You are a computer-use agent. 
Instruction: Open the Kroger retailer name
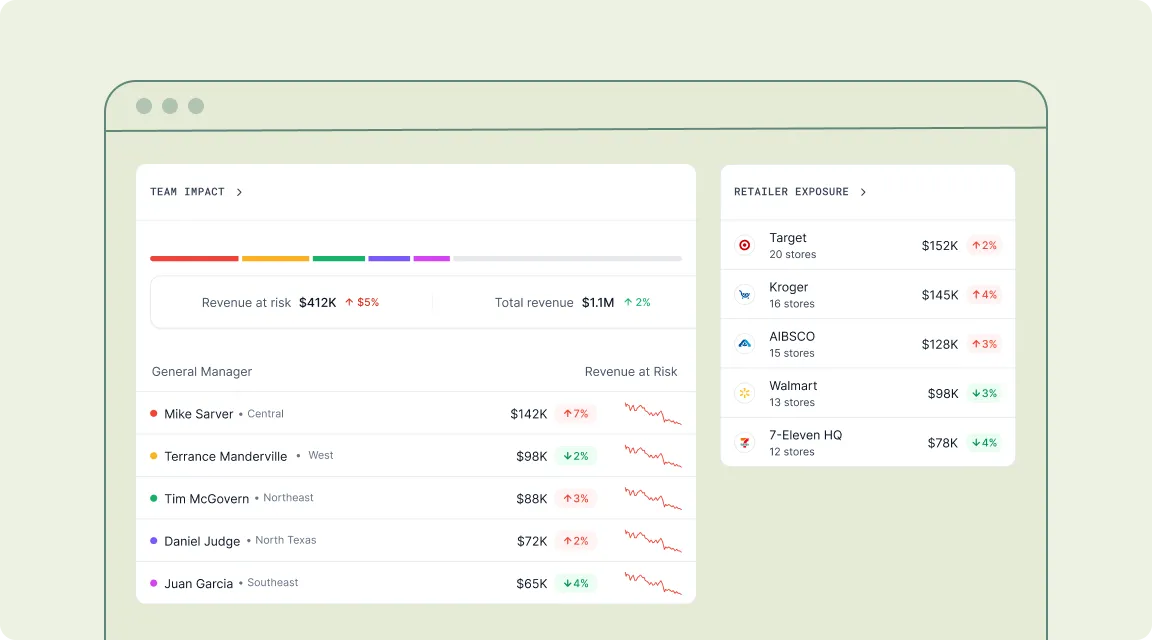(788, 287)
